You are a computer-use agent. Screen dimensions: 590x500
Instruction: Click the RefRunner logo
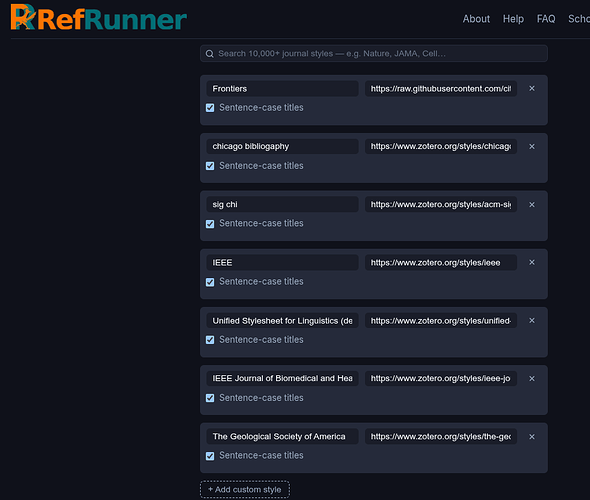point(99,18)
